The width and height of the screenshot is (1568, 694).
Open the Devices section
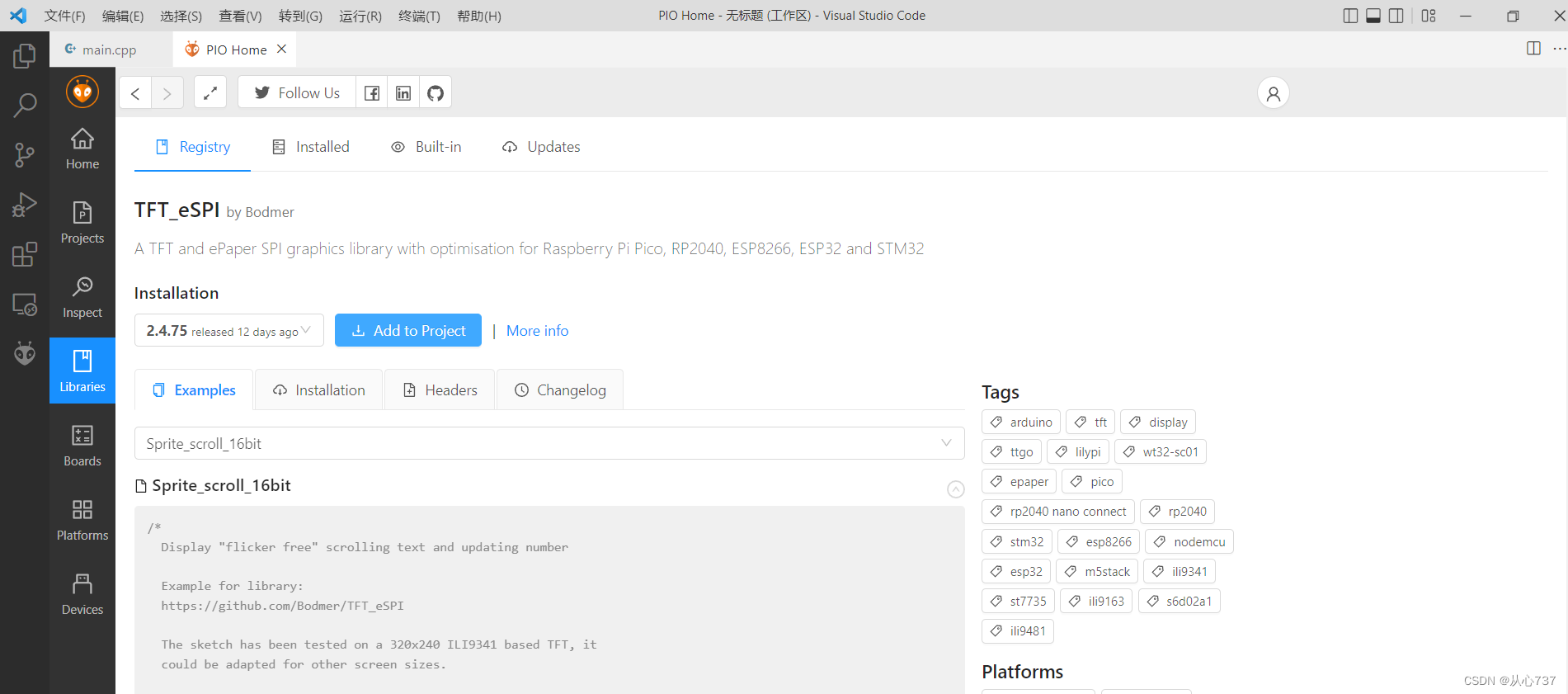pos(82,594)
